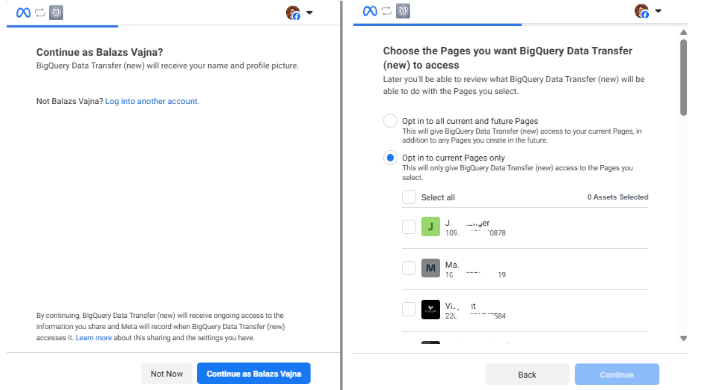
Task: Click the black logo page avatar
Action: 431,309
